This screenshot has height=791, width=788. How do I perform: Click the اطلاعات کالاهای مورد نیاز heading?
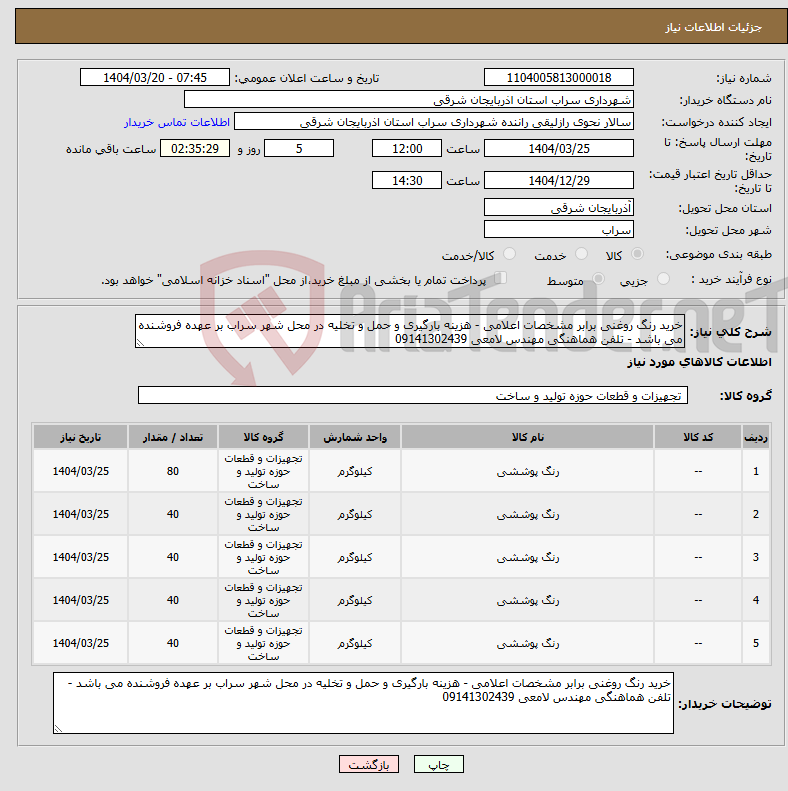tap(699, 362)
